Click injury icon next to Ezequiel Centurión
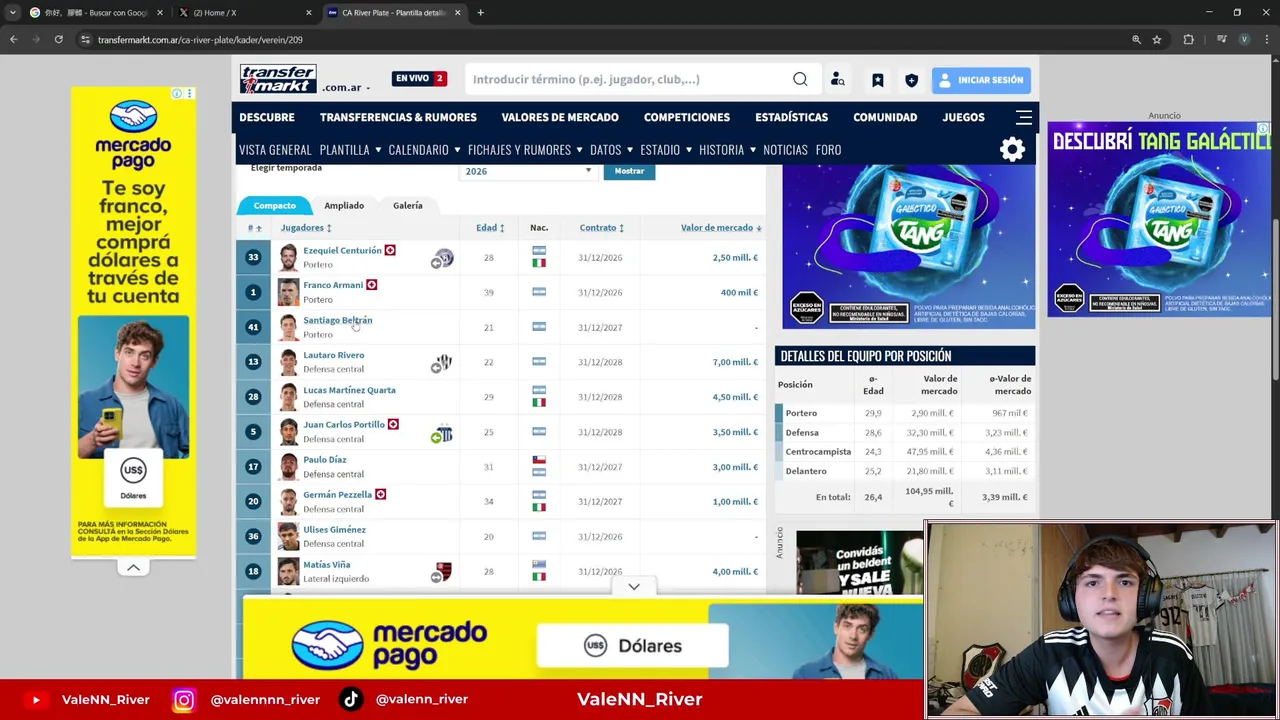1280x720 pixels. coord(390,250)
